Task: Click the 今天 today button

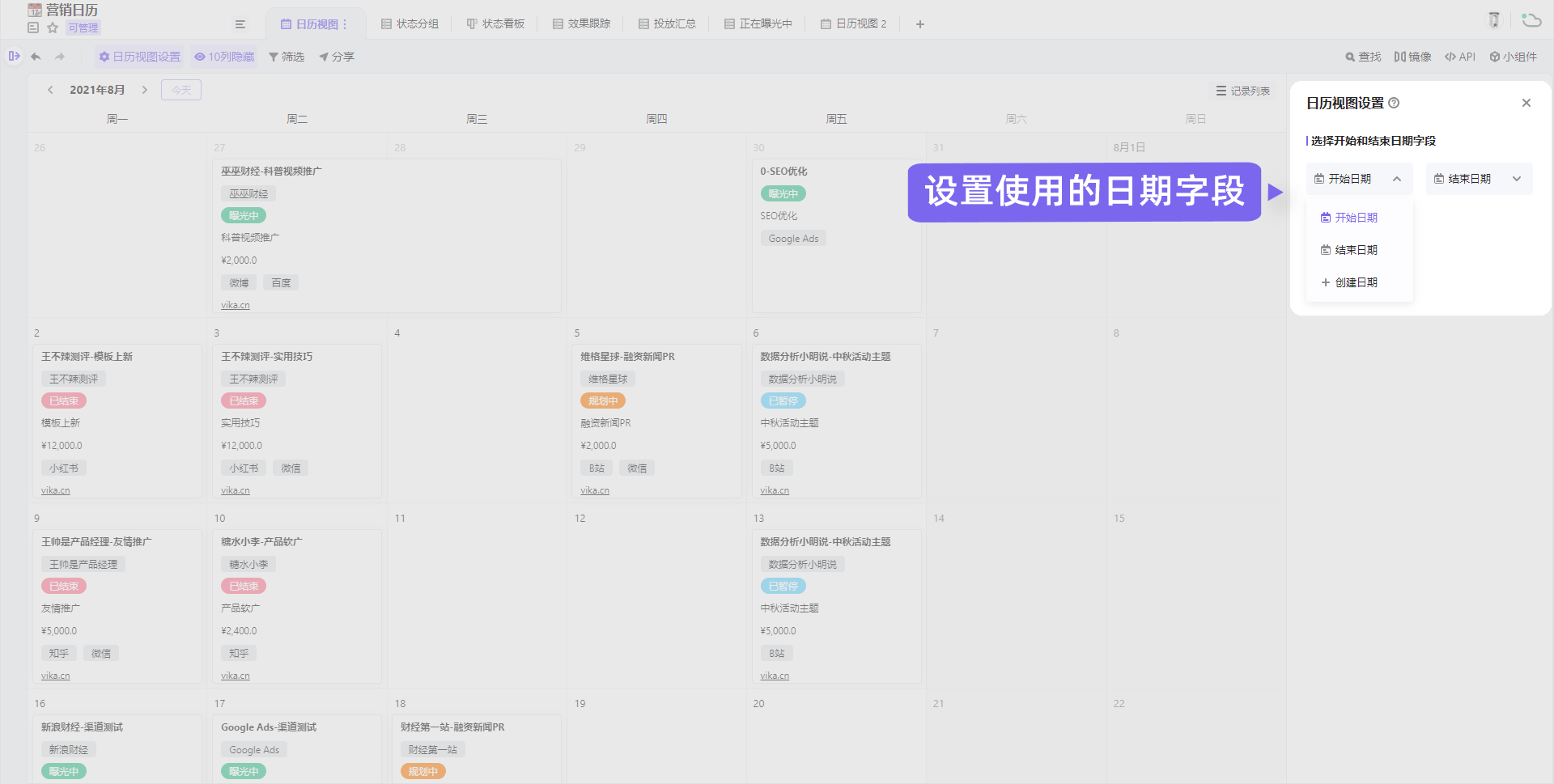Action: (181, 90)
